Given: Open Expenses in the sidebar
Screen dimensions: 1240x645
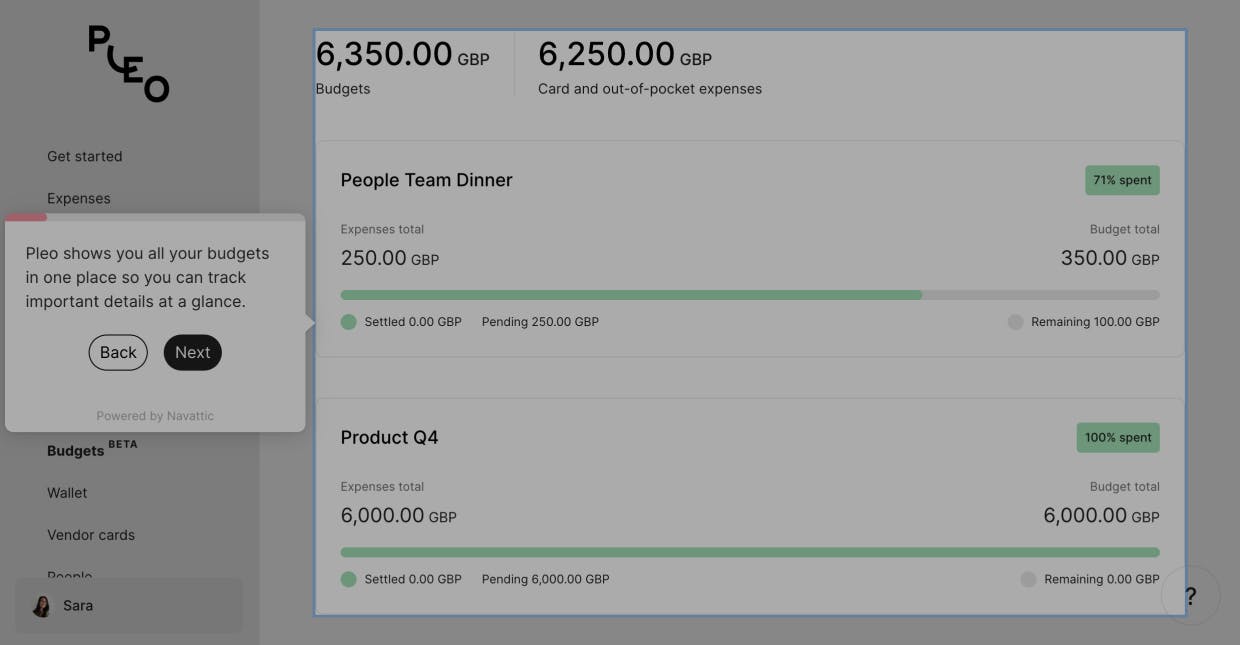Looking at the screenshot, I should pyautogui.click(x=79, y=198).
